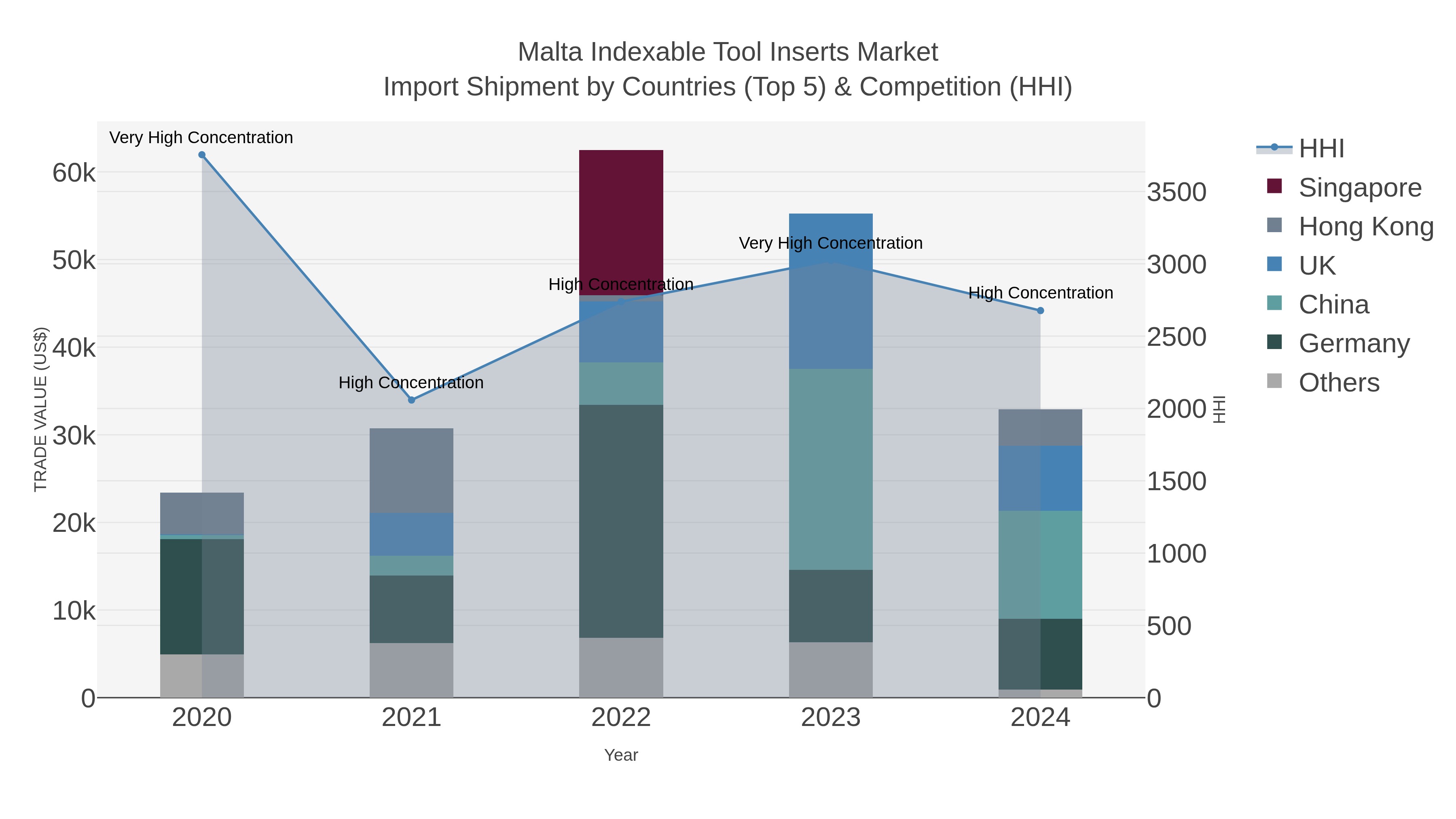Viewport: 1456px width, 819px height.
Task: Click the Hong Kong segment of 2021 bar
Action: tap(411, 471)
